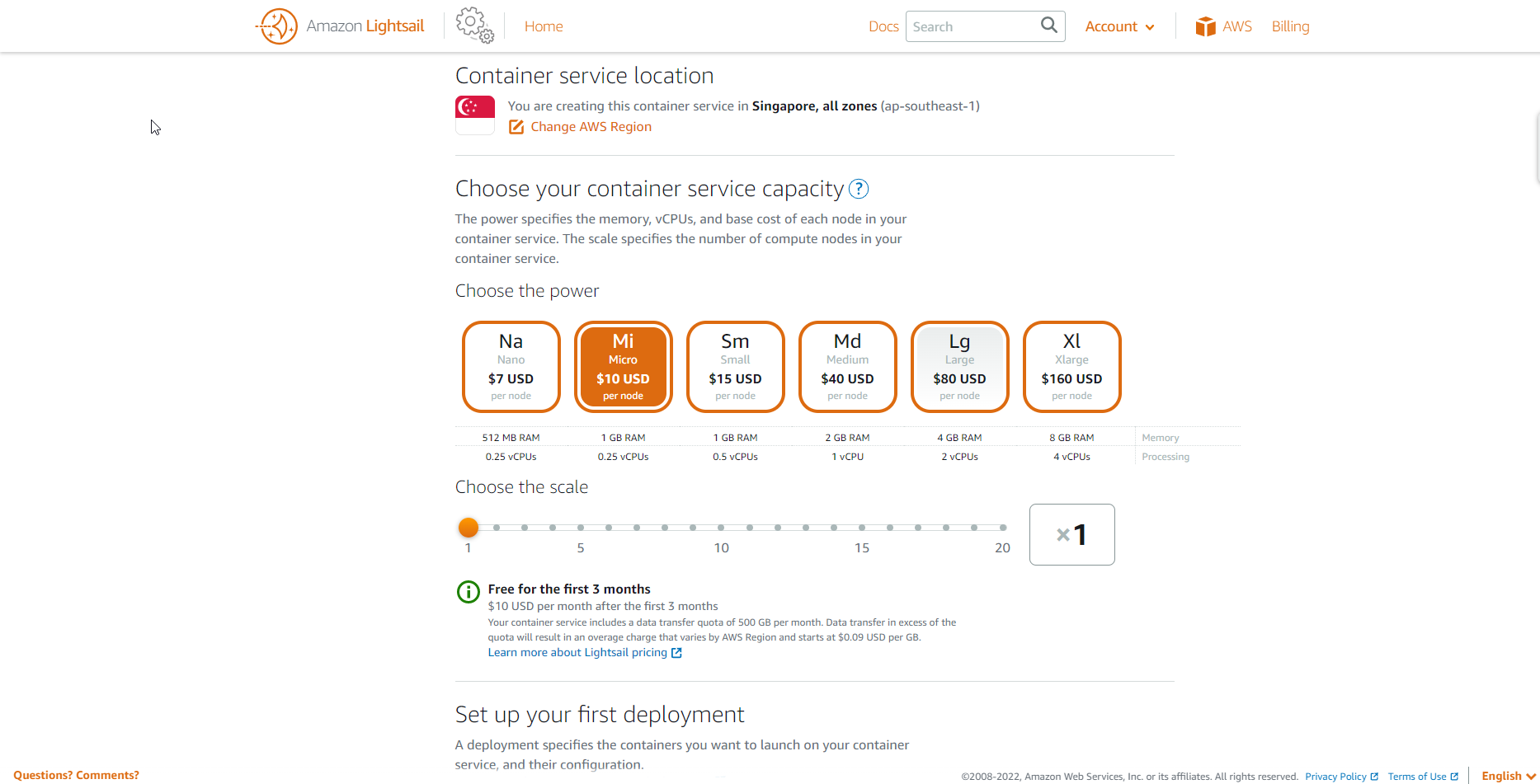Screen dimensions: 1540x784
Task: Expand the Account dropdown menu
Action: pyautogui.click(x=1119, y=26)
